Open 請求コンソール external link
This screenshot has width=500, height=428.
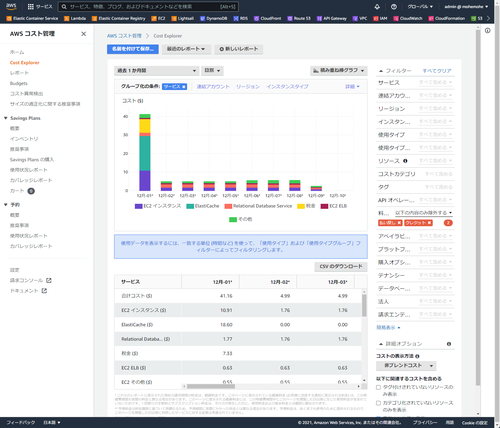pyautogui.click(x=30, y=281)
